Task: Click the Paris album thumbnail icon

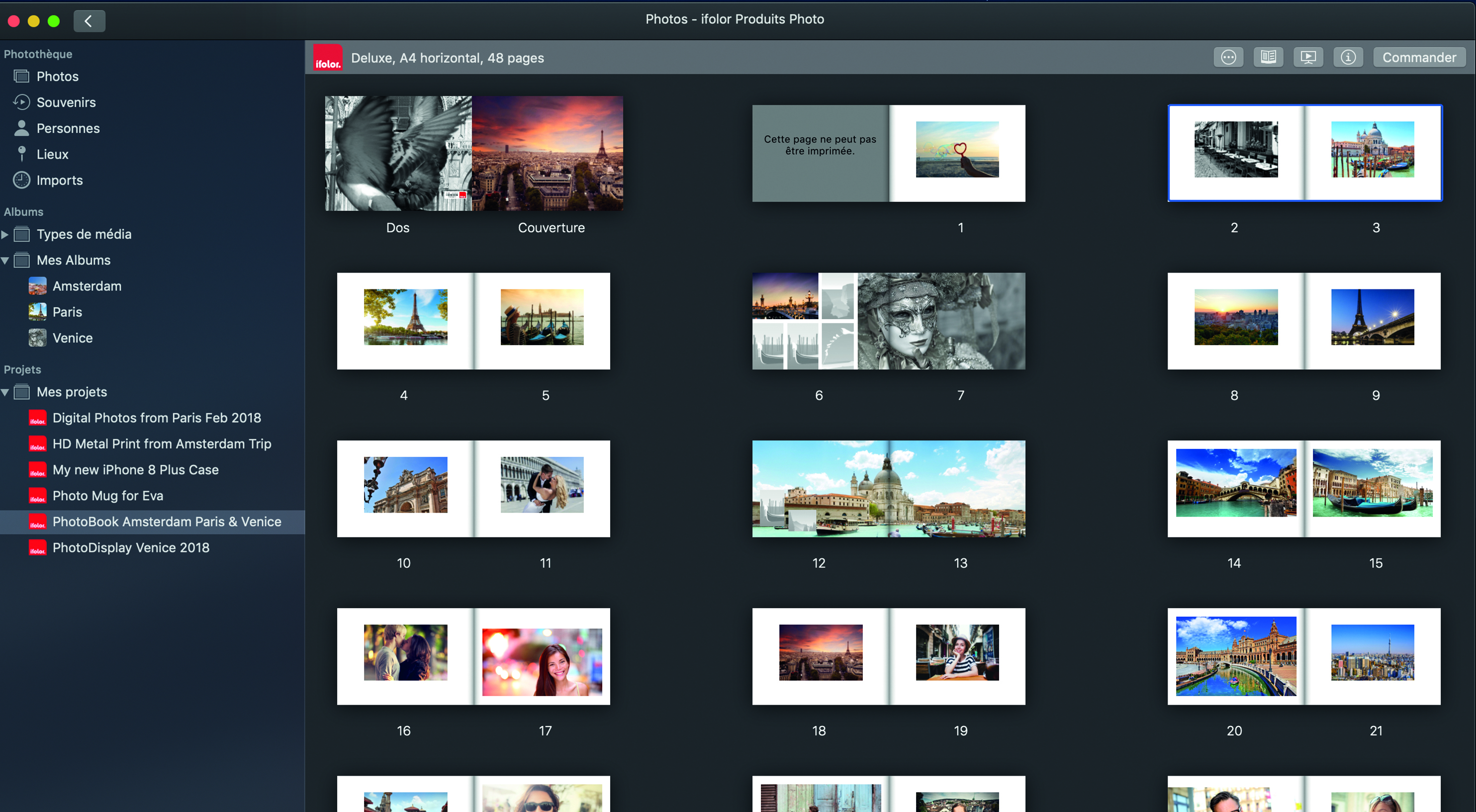Action: (x=38, y=312)
